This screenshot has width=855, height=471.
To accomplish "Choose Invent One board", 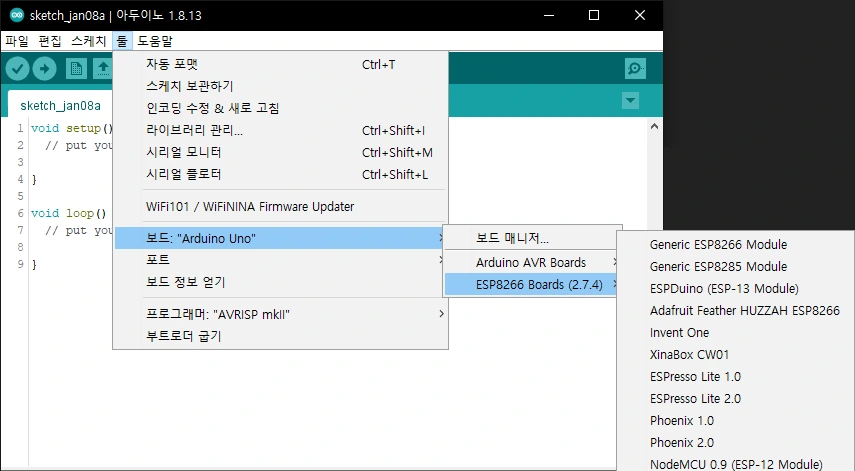I will point(736,333).
